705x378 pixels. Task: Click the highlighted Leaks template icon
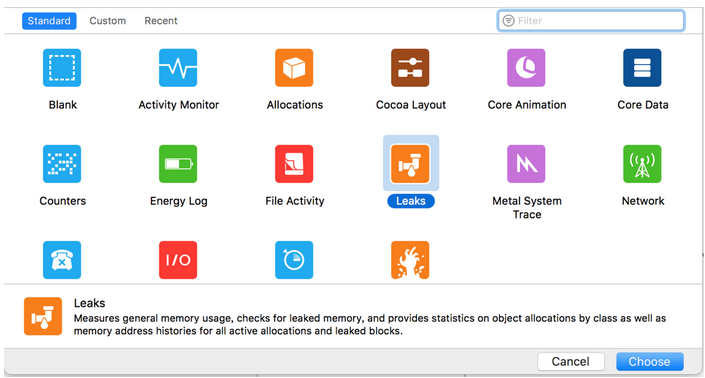(x=410, y=164)
